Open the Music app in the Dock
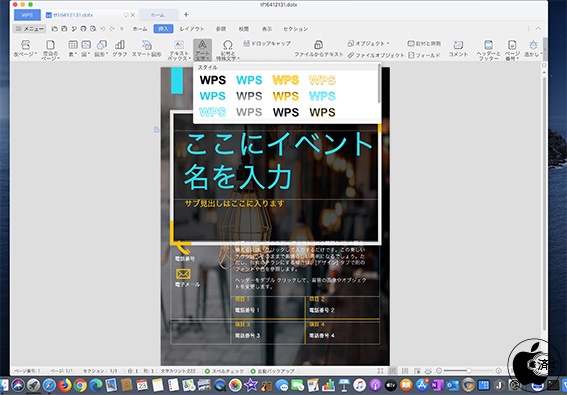Image resolution: width=567 pixels, height=395 pixels. click(359, 385)
